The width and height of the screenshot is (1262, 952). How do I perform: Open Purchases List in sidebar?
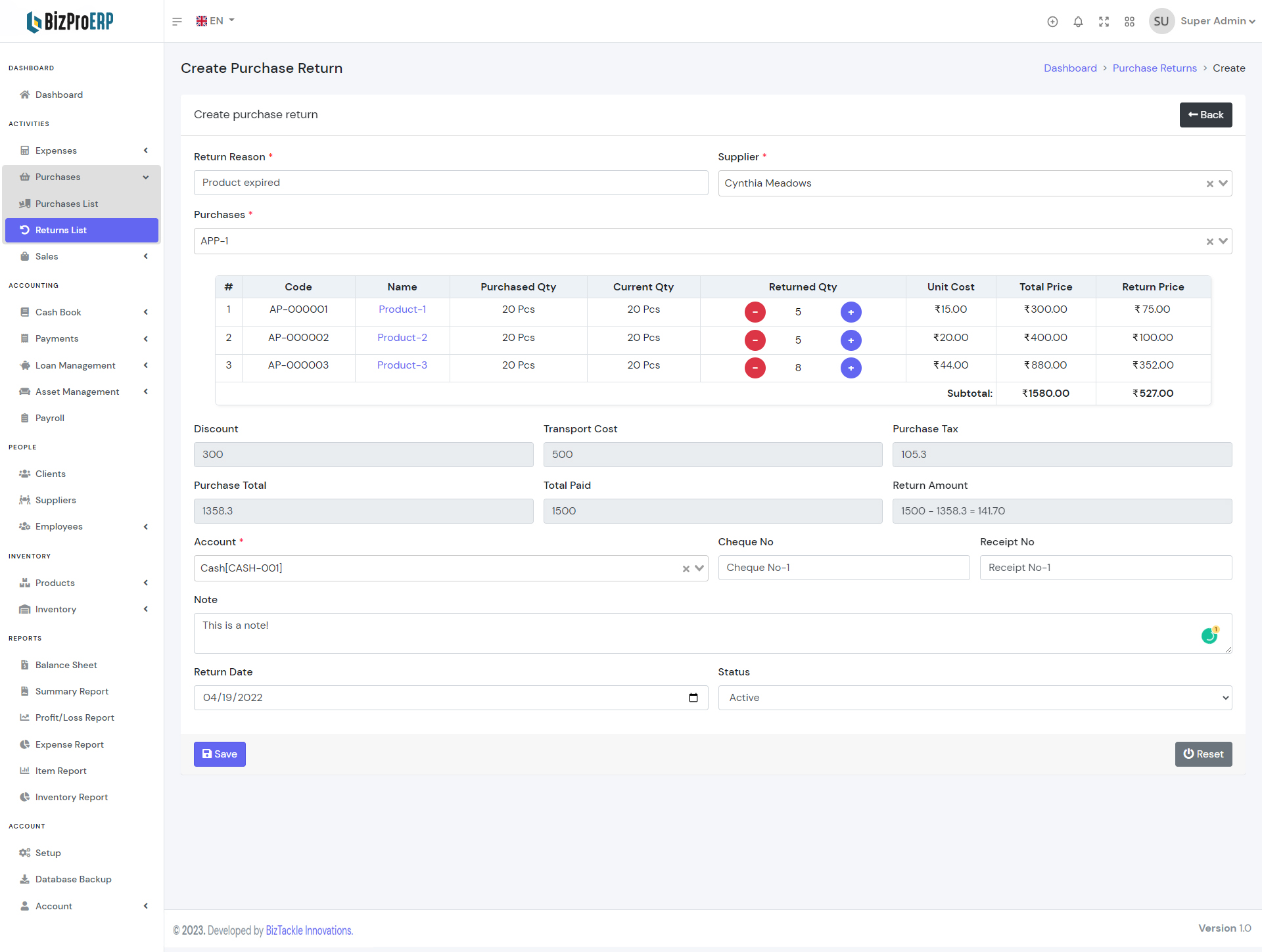point(66,204)
